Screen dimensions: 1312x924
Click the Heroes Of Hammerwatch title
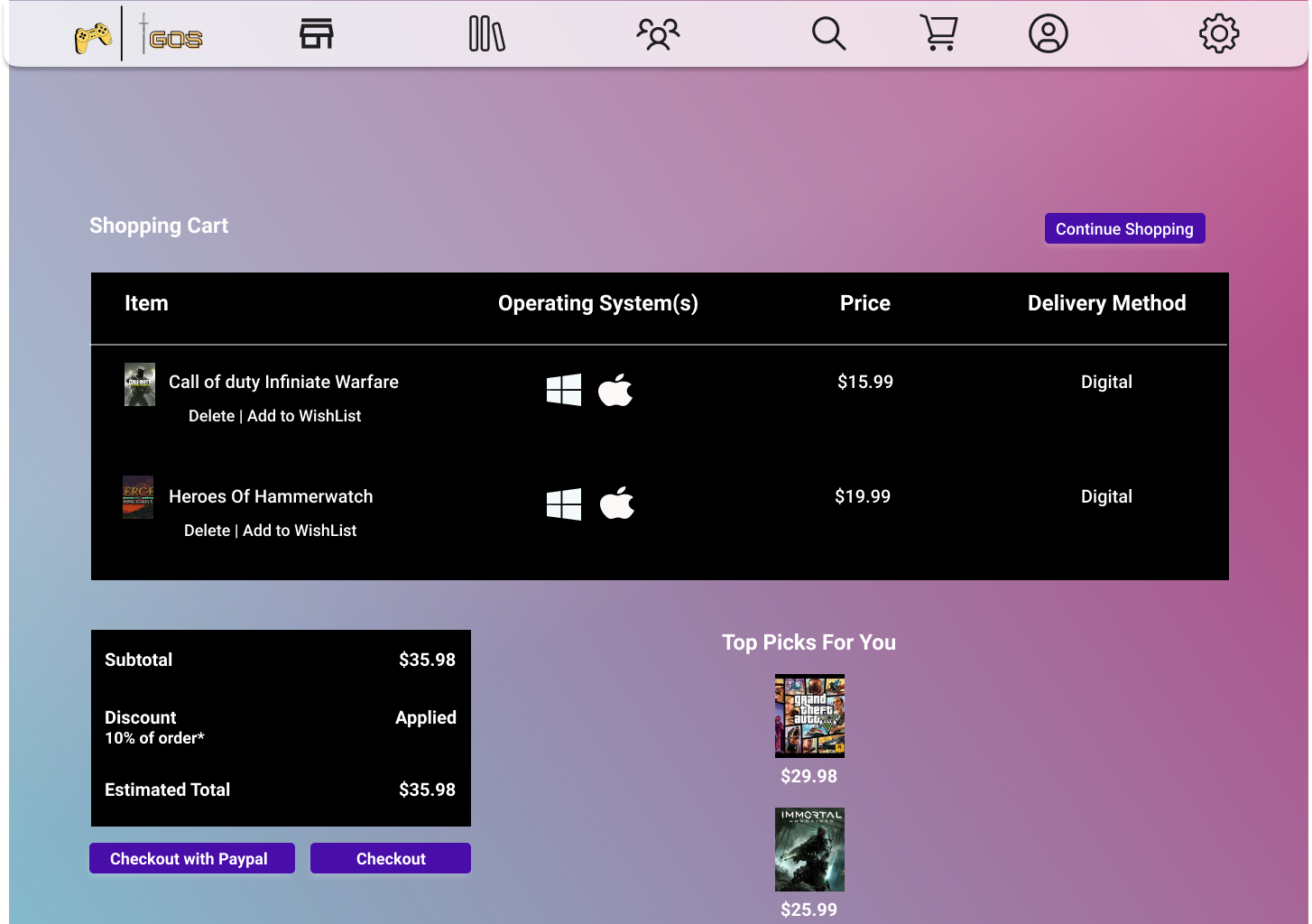[271, 496]
